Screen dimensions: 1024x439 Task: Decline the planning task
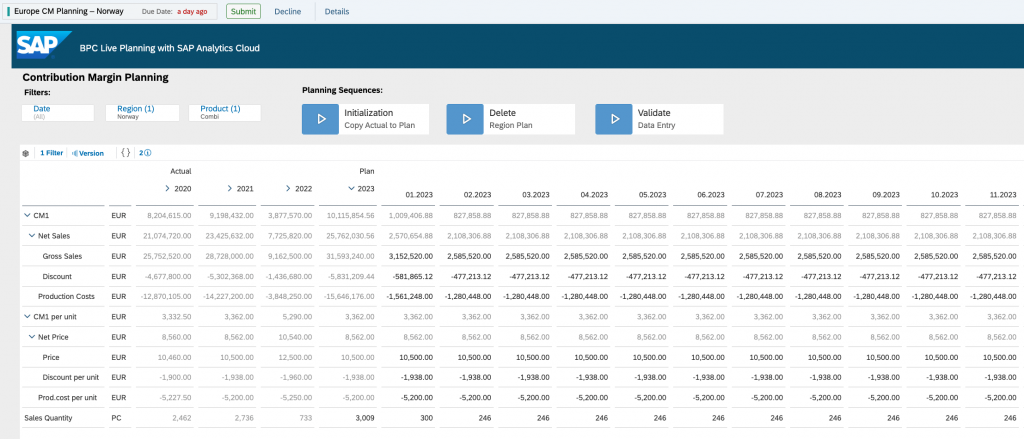coord(287,11)
